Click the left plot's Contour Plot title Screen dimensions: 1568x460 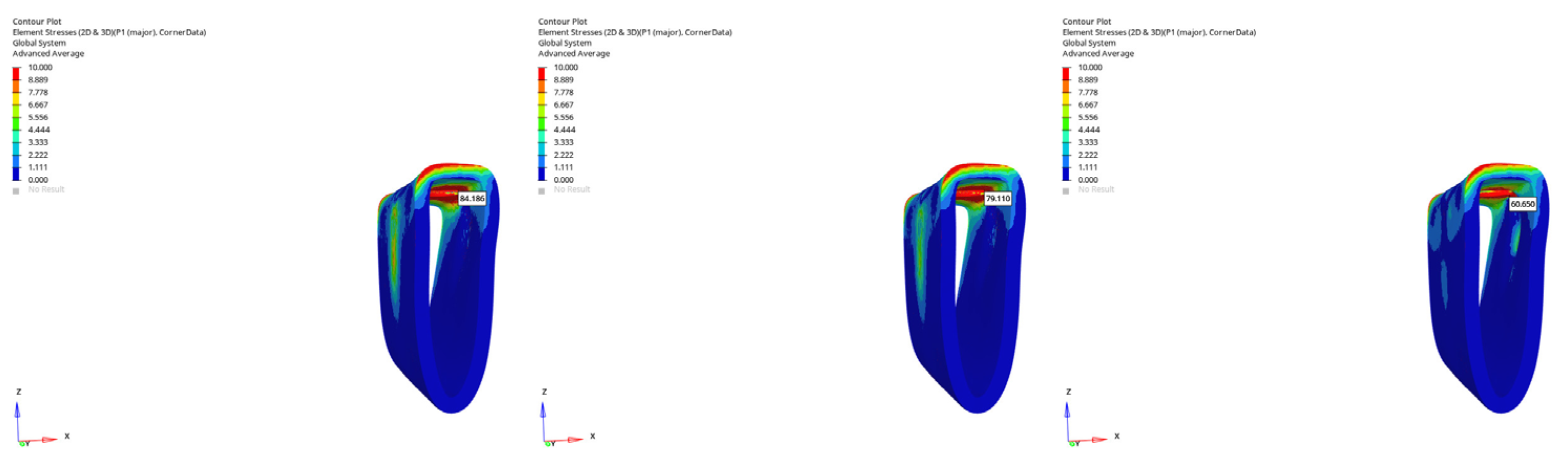pyautogui.click(x=37, y=22)
